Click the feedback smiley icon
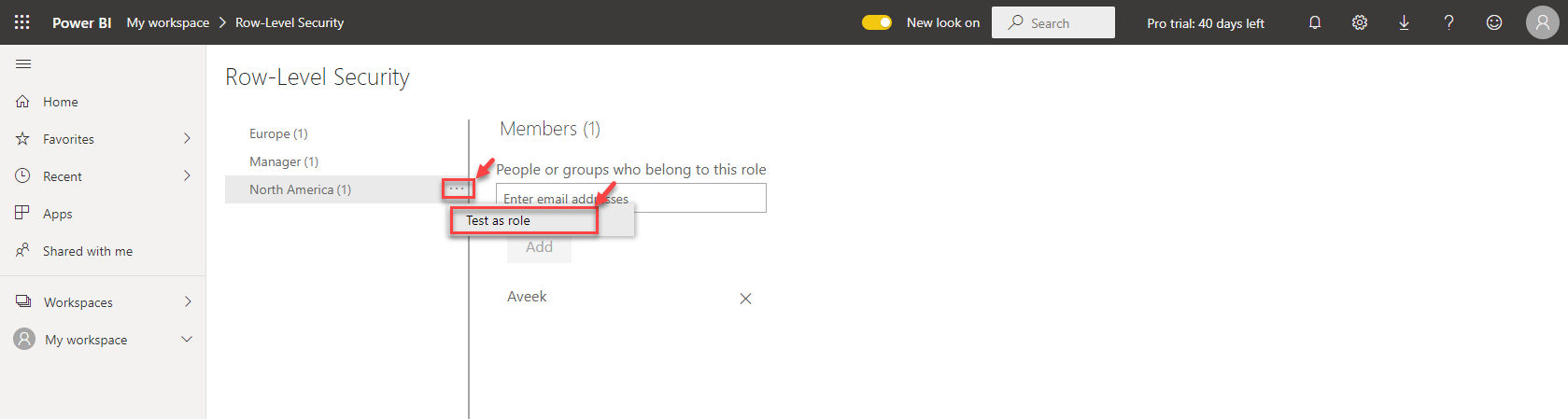Screen dimensions: 1568x419 [x=1494, y=22]
